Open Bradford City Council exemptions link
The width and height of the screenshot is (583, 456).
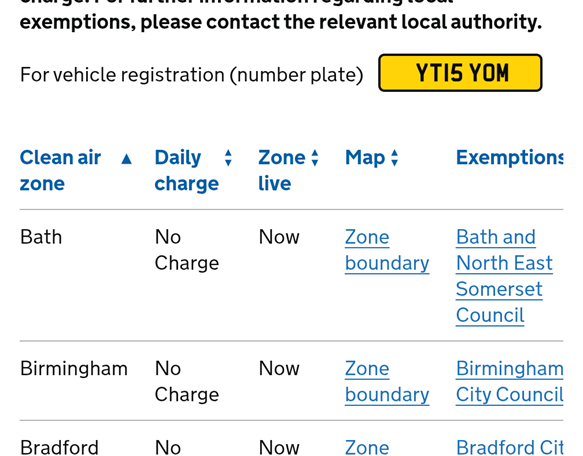click(510, 447)
